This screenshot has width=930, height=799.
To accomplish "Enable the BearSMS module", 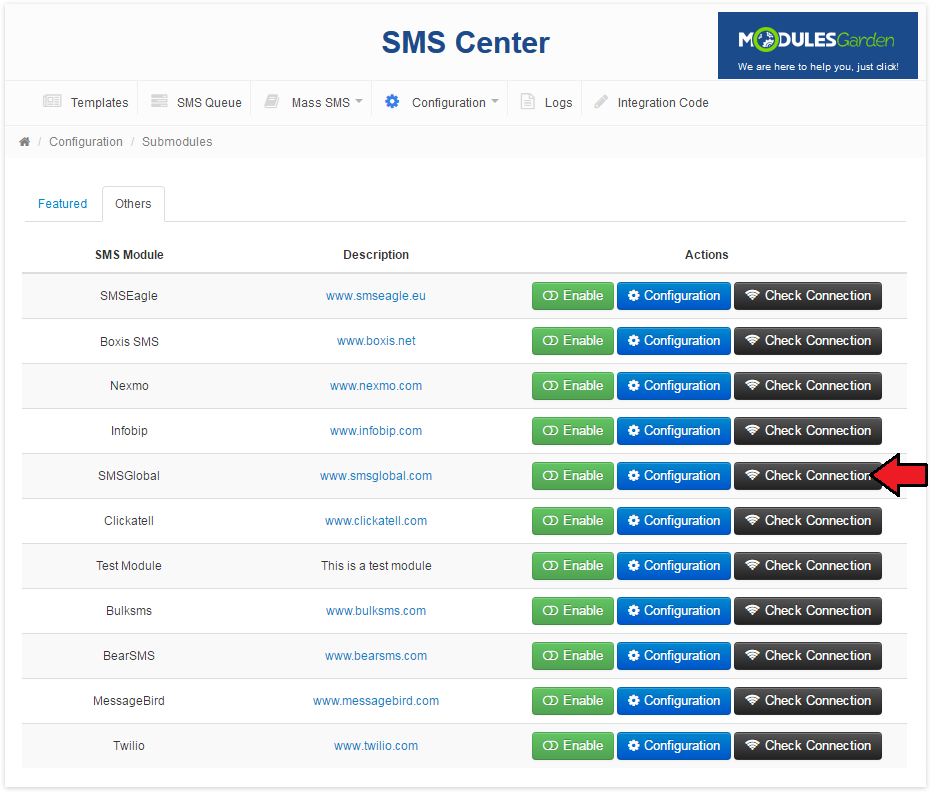I will (x=572, y=656).
